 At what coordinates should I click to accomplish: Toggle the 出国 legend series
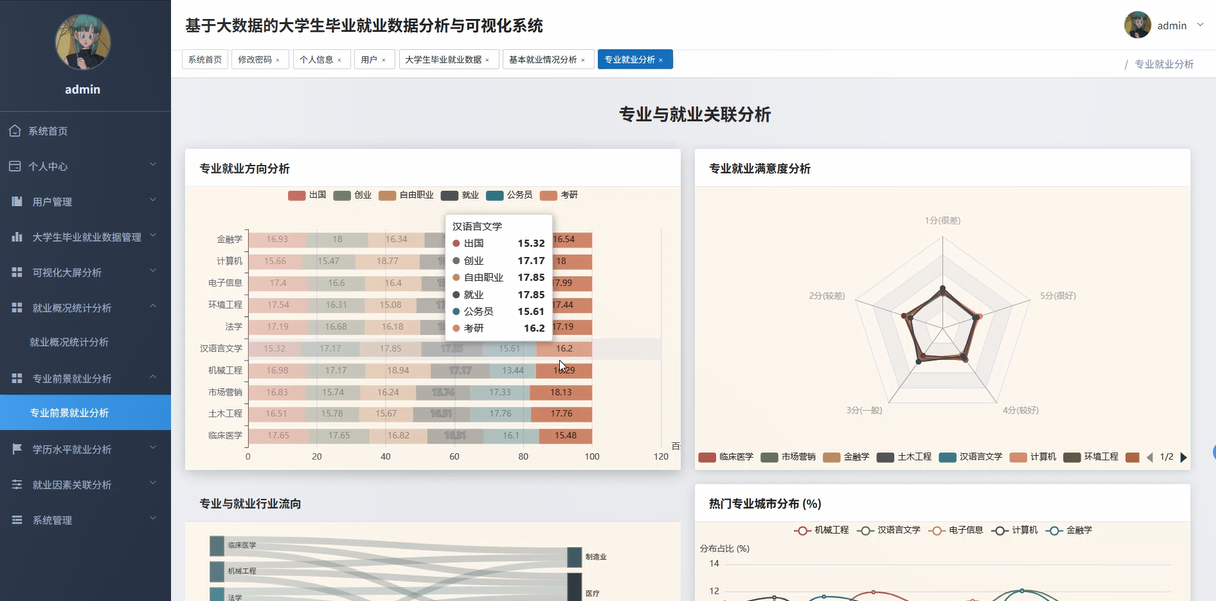308,195
